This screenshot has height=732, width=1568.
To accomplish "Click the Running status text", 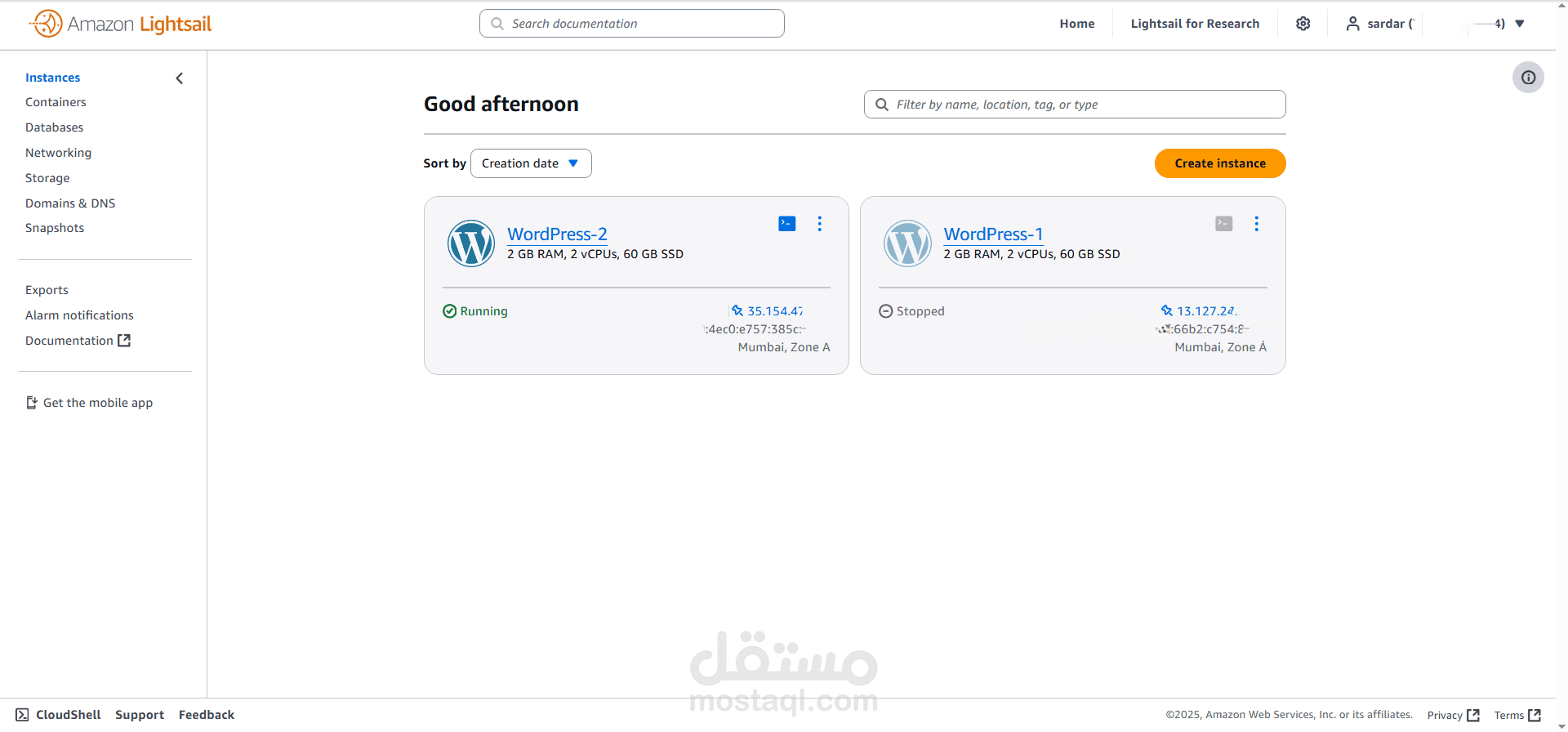I will tap(484, 311).
